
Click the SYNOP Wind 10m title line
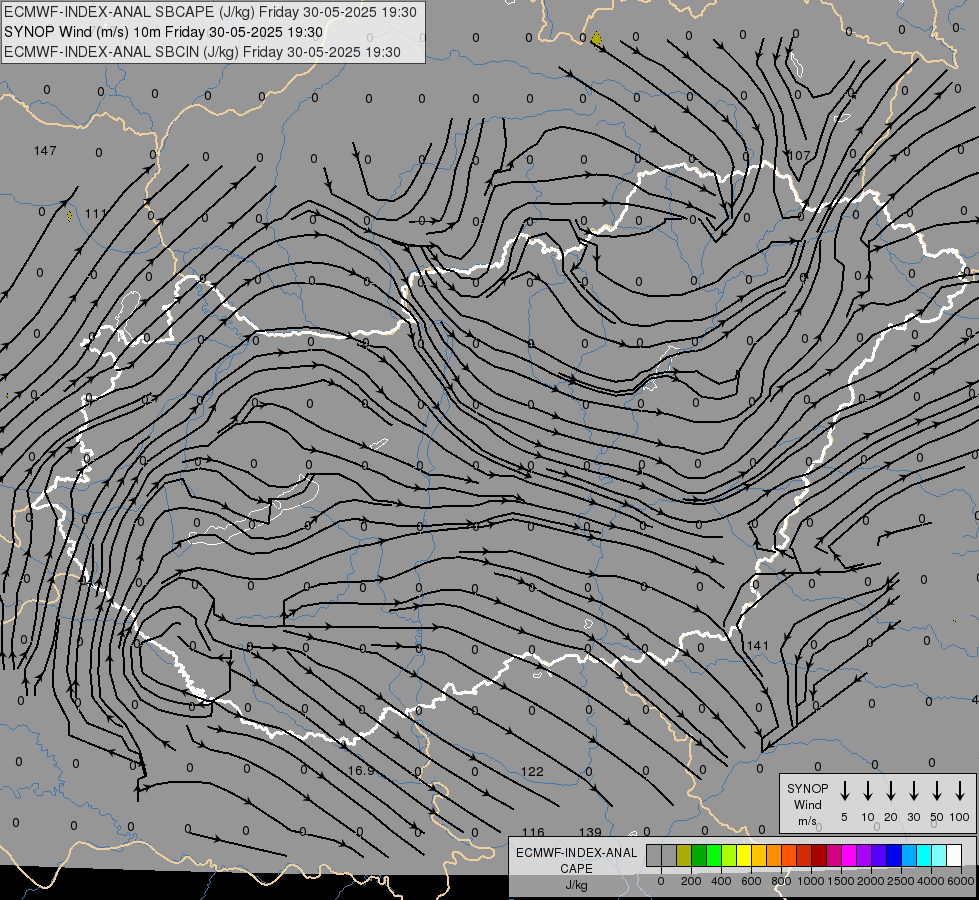(163, 32)
